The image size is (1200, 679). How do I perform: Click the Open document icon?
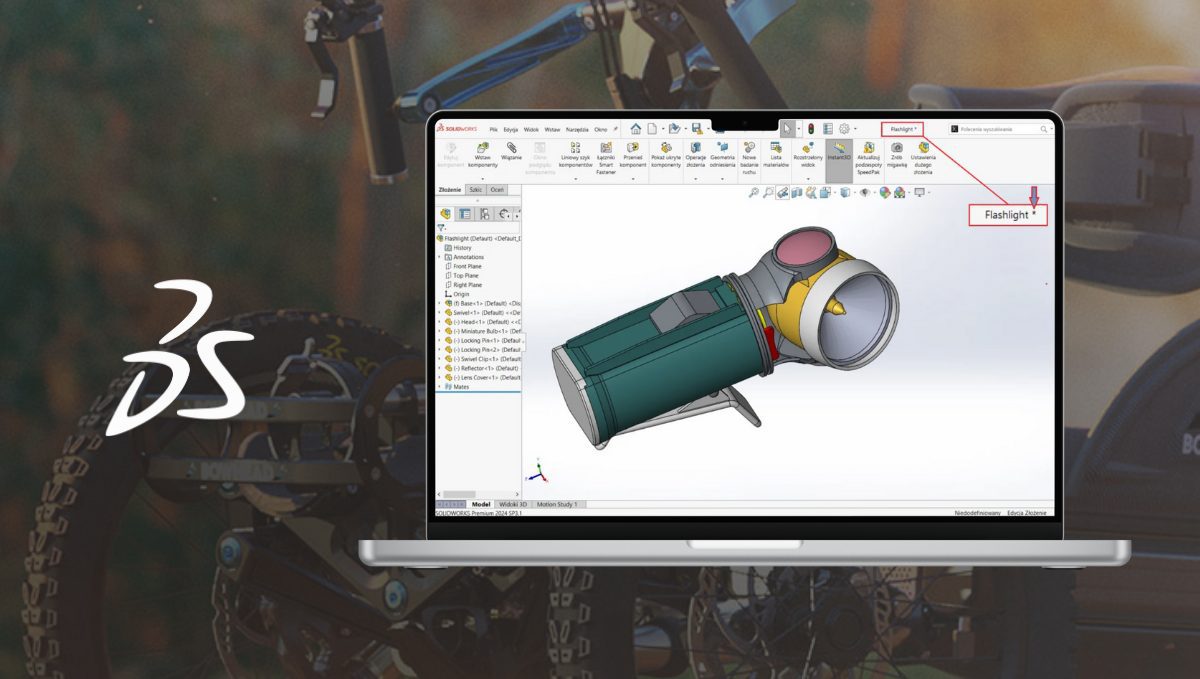tap(674, 128)
